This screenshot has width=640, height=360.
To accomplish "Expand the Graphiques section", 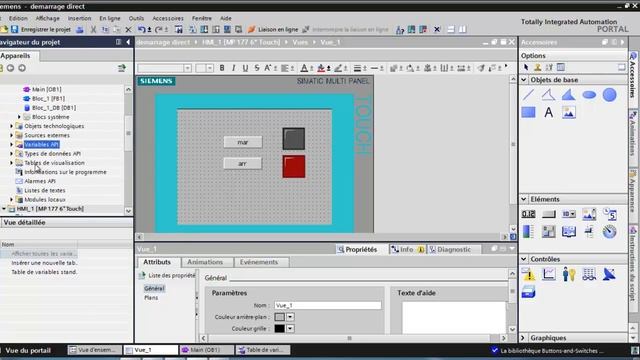I will (x=524, y=338).
